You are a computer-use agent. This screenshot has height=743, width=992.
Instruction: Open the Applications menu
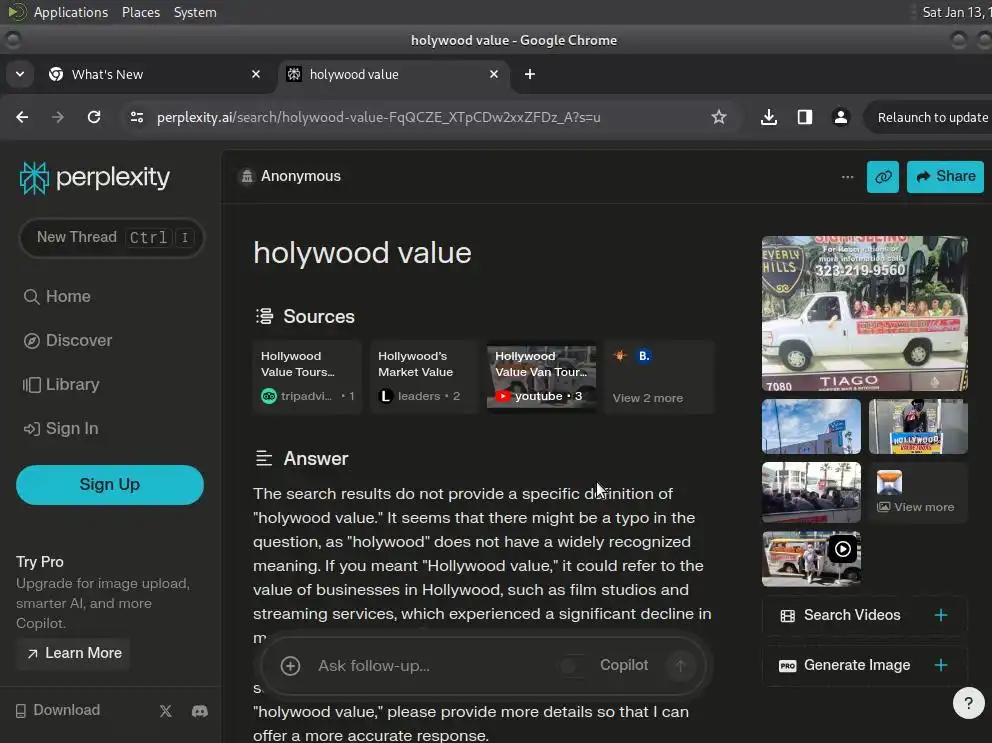click(x=70, y=12)
